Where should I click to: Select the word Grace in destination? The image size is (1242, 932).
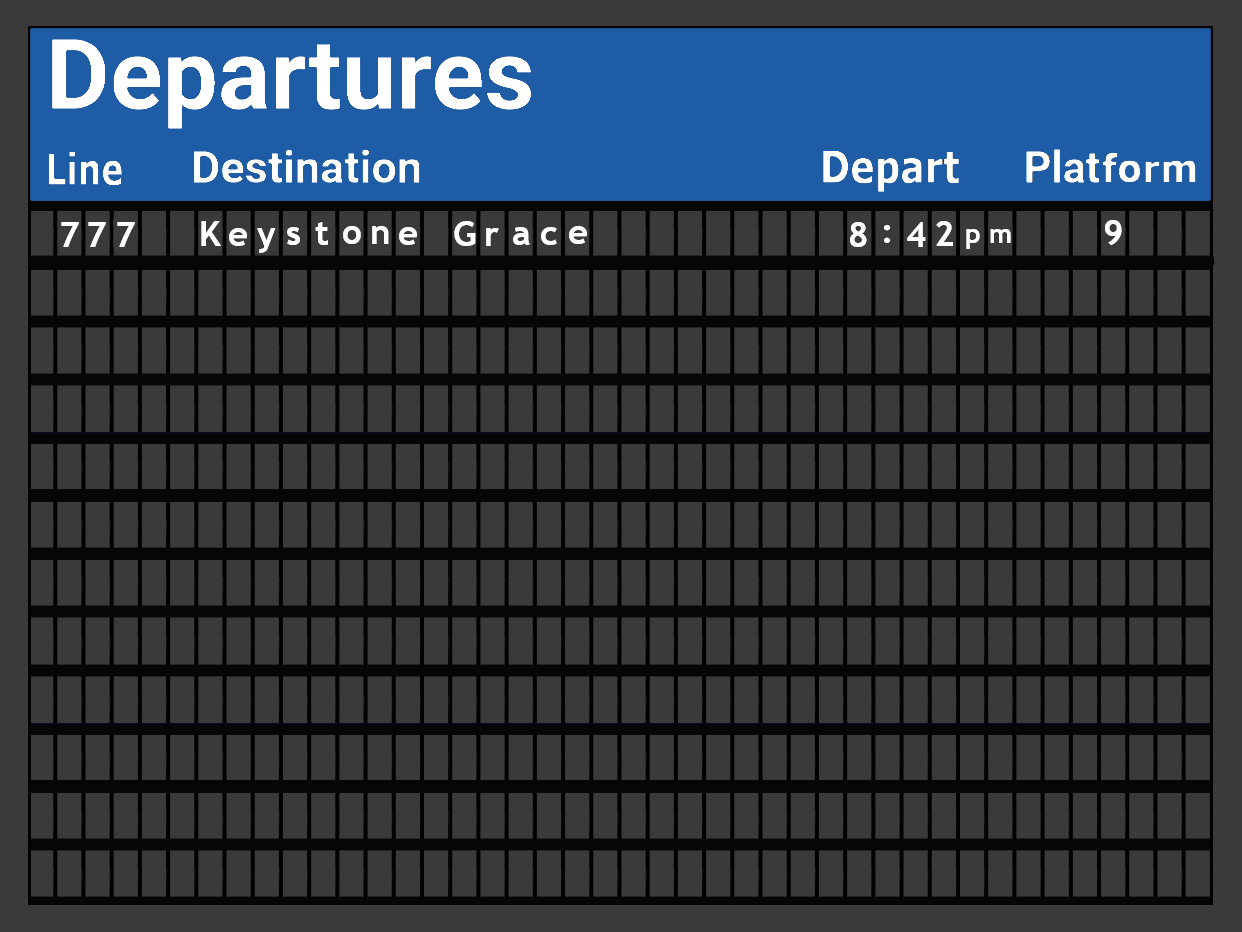point(521,235)
